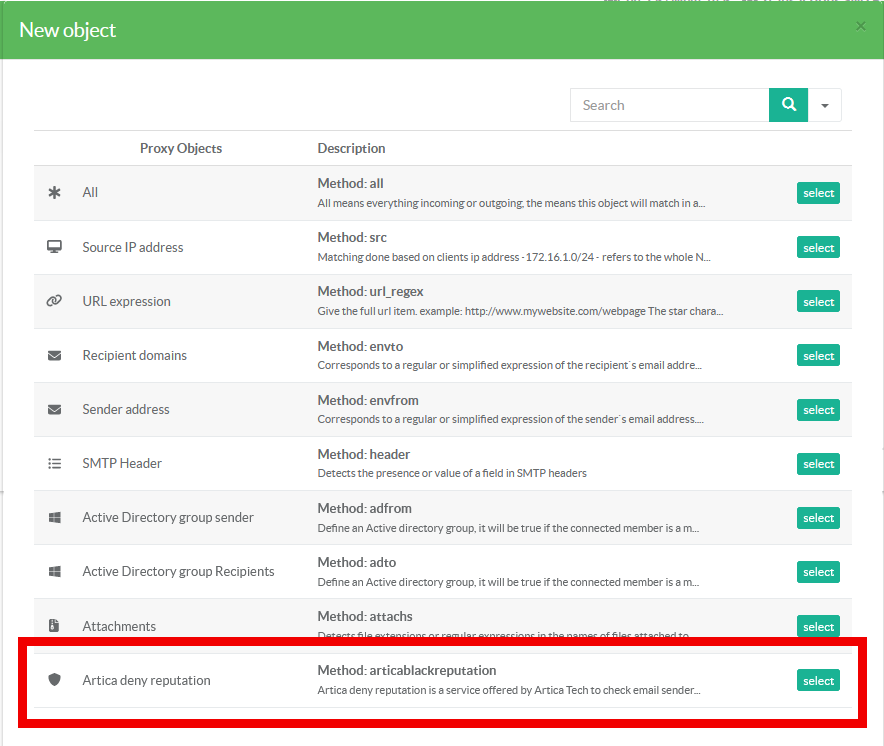Click the file icon beside Attachments
This screenshot has width=884, height=746.
[x=55, y=626]
